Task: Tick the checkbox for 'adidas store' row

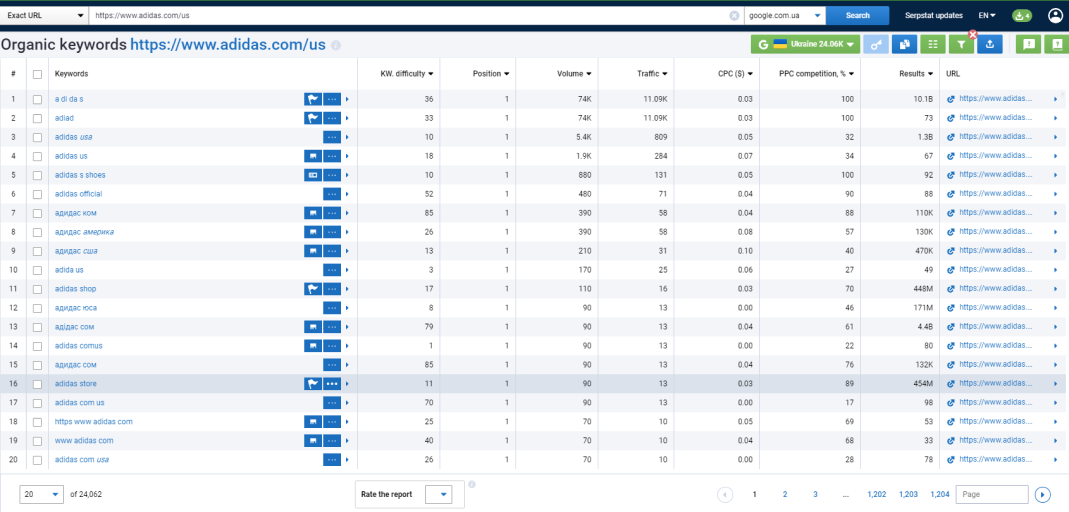Action: (x=37, y=384)
